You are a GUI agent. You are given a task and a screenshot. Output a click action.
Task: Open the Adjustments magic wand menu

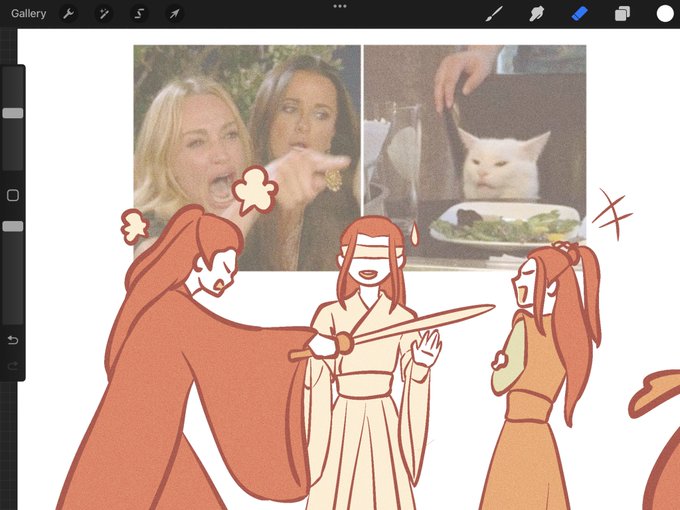click(104, 14)
